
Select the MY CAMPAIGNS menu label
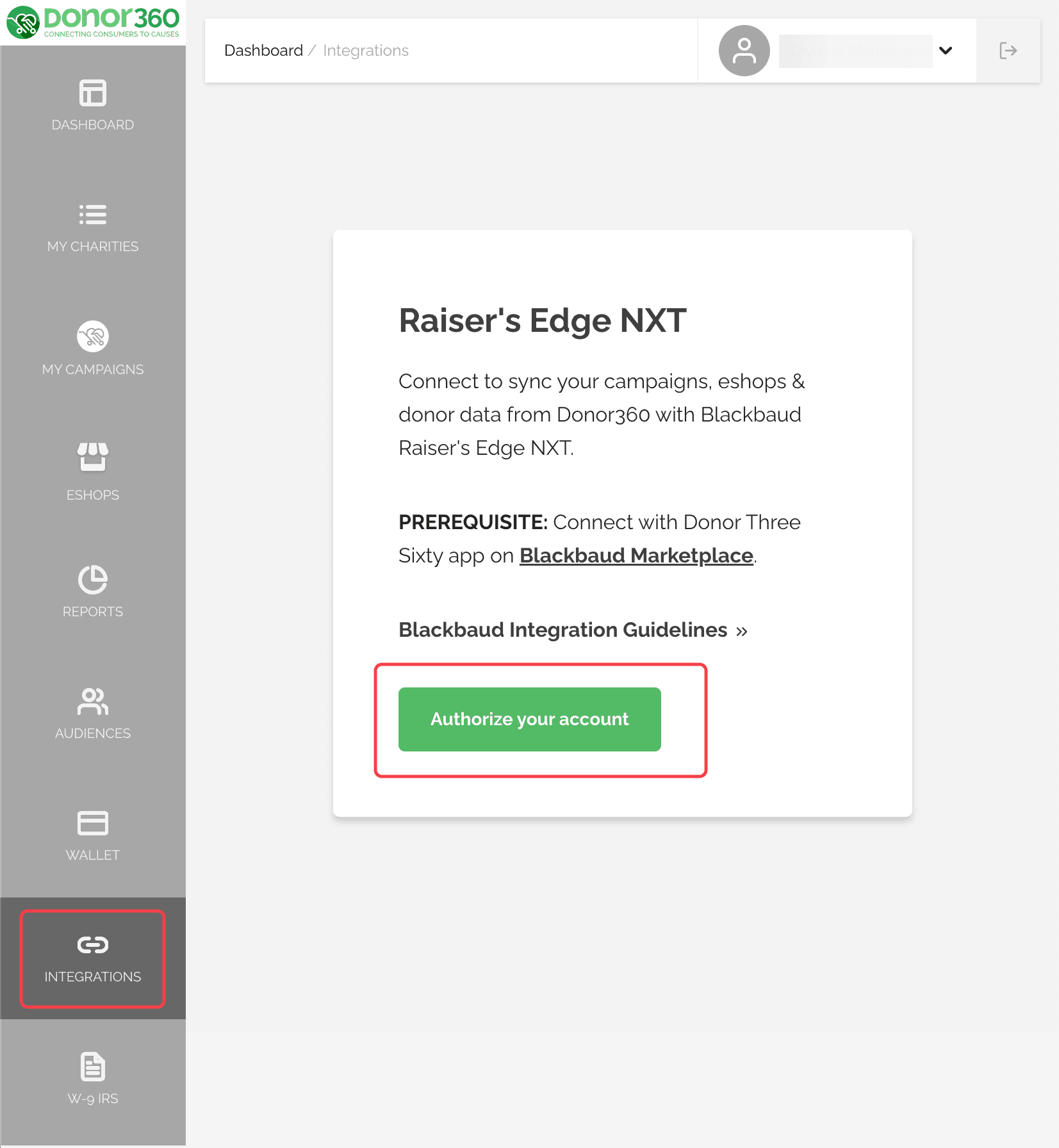tap(93, 370)
